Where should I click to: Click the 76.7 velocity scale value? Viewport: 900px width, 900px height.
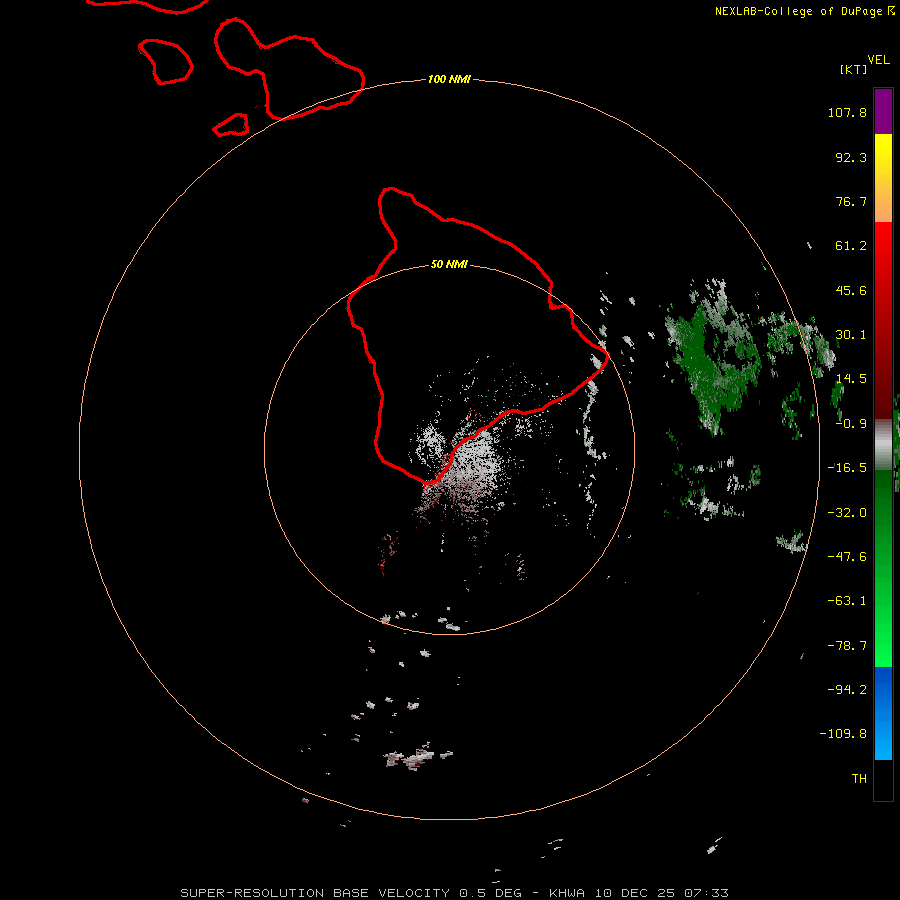click(x=851, y=201)
